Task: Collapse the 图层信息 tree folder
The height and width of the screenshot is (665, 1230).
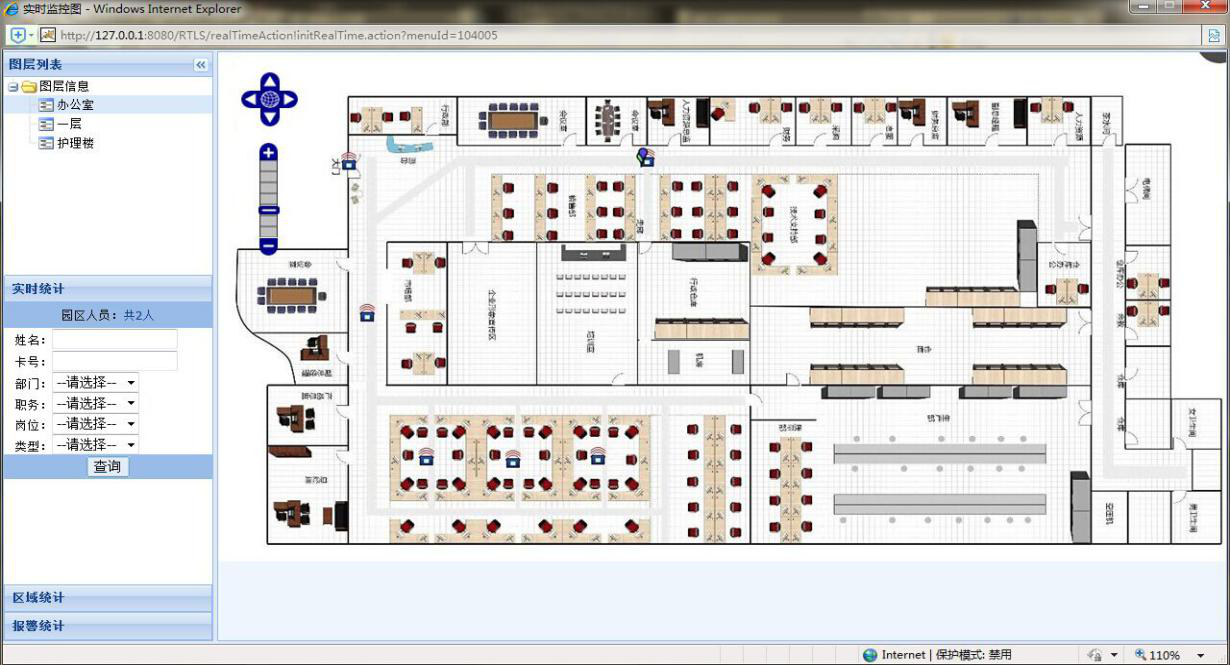Action: (x=13, y=87)
